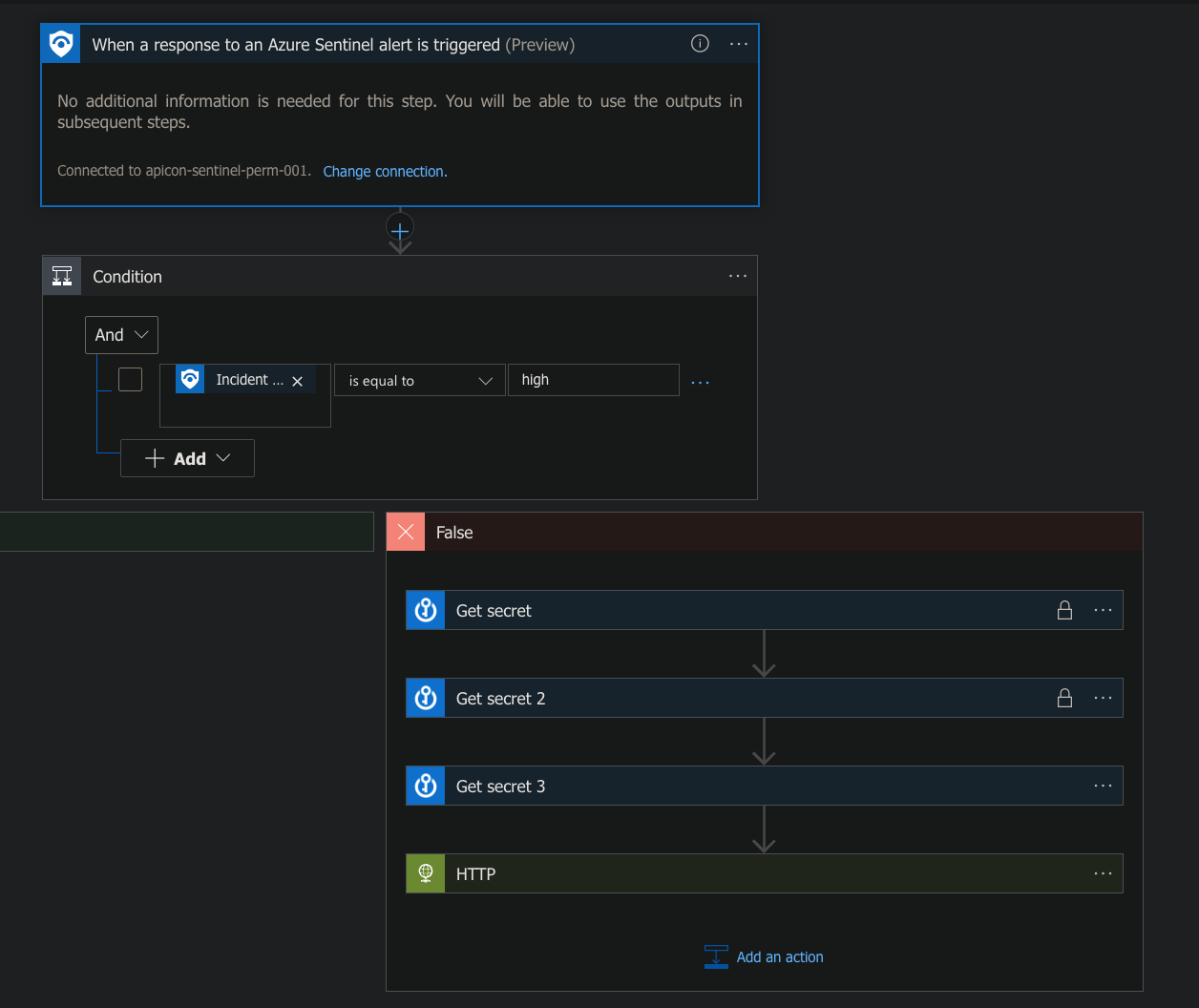Expand the HTTP action card
The image size is (1199, 1008).
[x=764, y=873]
